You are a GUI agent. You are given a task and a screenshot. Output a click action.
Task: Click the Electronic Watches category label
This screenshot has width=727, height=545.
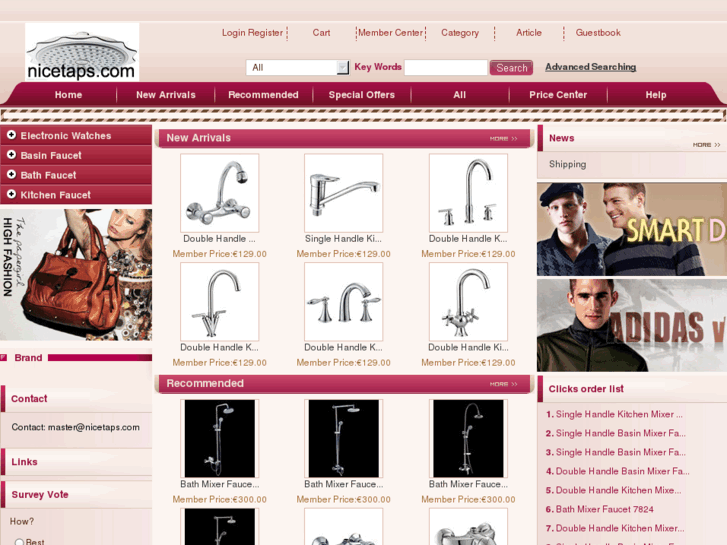(x=66, y=136)
